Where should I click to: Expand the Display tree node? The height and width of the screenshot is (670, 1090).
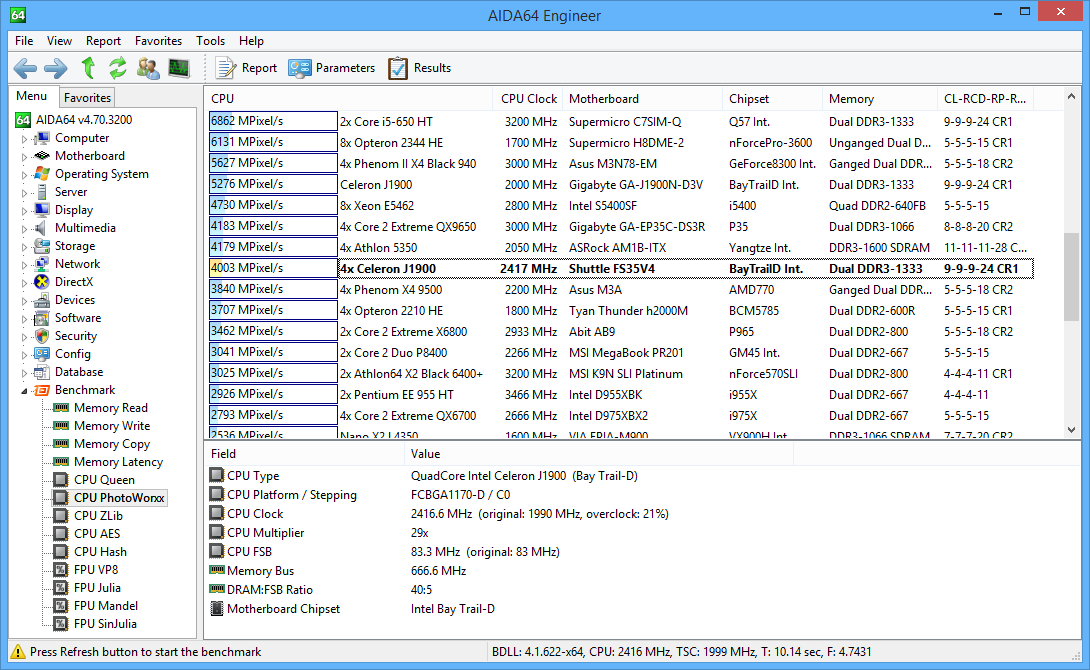24,211
